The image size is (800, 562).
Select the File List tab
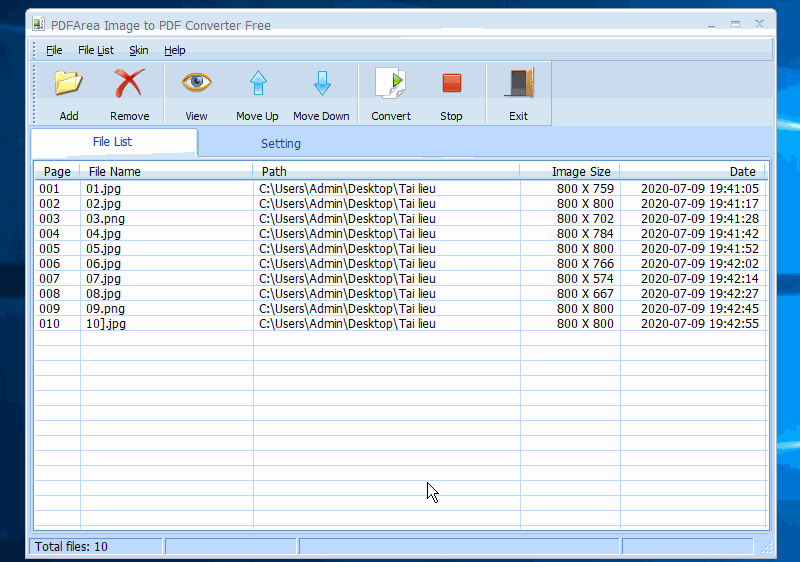click(112, 141)
